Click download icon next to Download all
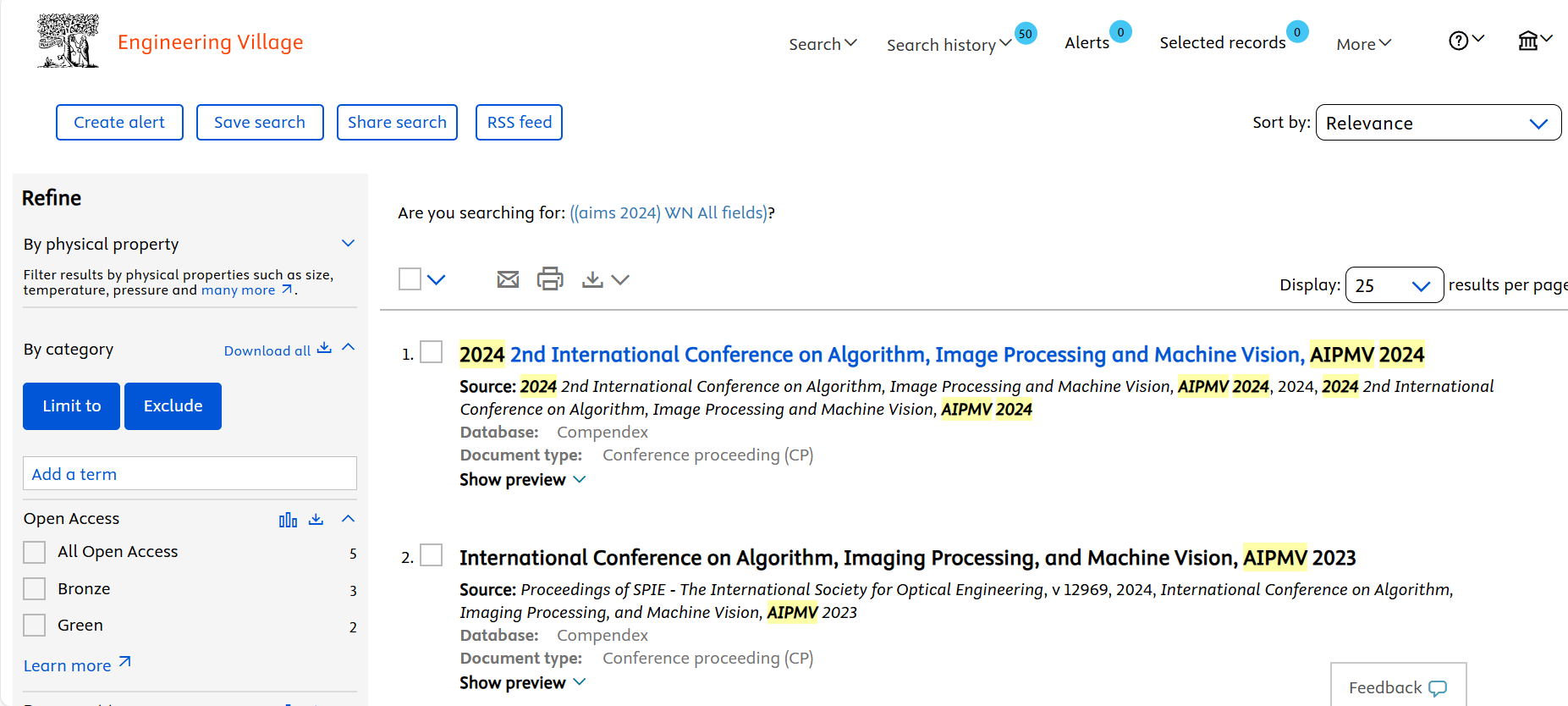Image resolution: width=1568 pixels, height=706 pixels. [x=324, y=348]
